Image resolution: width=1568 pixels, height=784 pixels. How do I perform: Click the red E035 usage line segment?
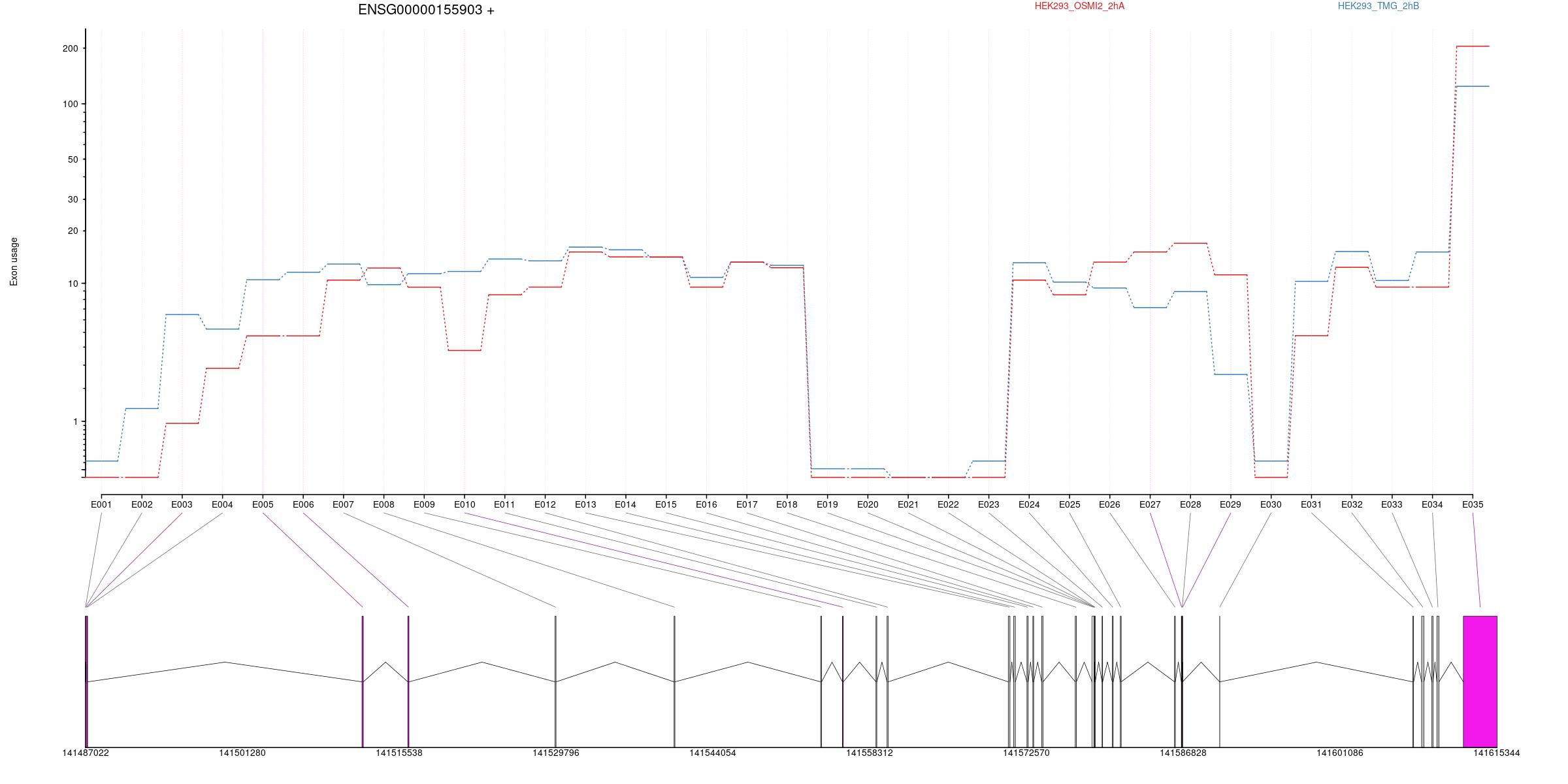coord(1473,46)
